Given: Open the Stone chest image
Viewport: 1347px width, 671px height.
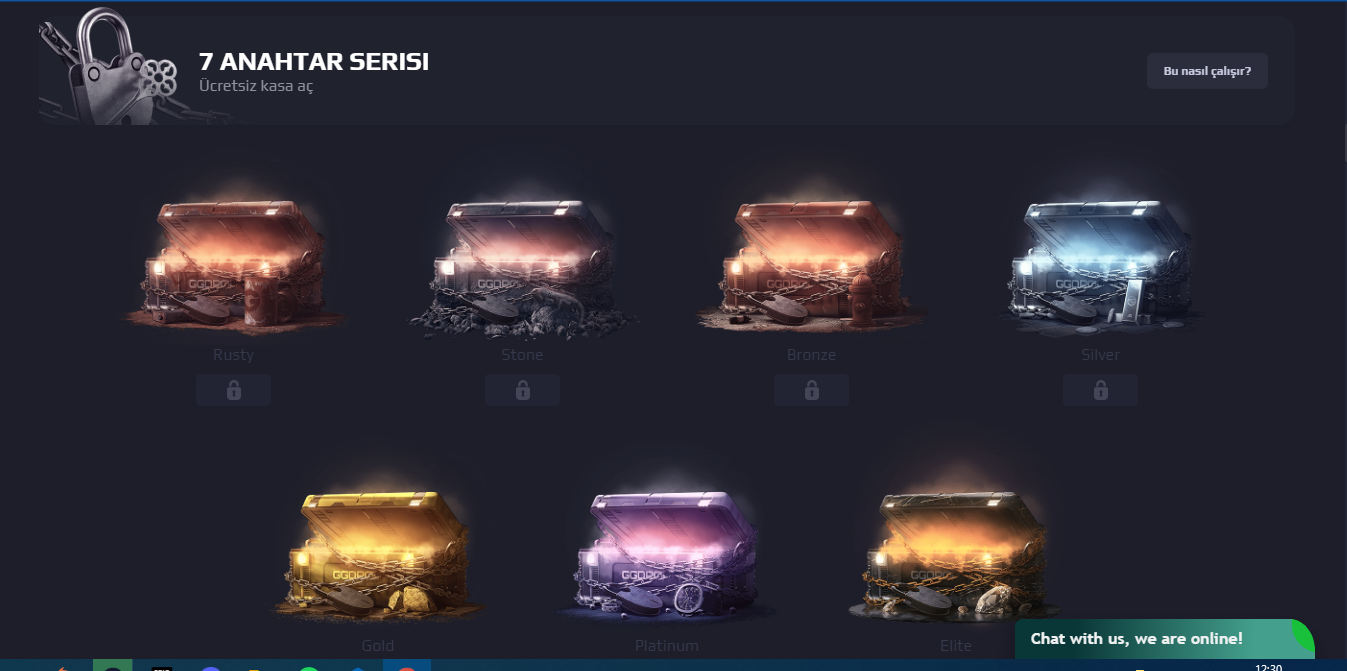Looking at the screenshot, I should coord(522,265).
